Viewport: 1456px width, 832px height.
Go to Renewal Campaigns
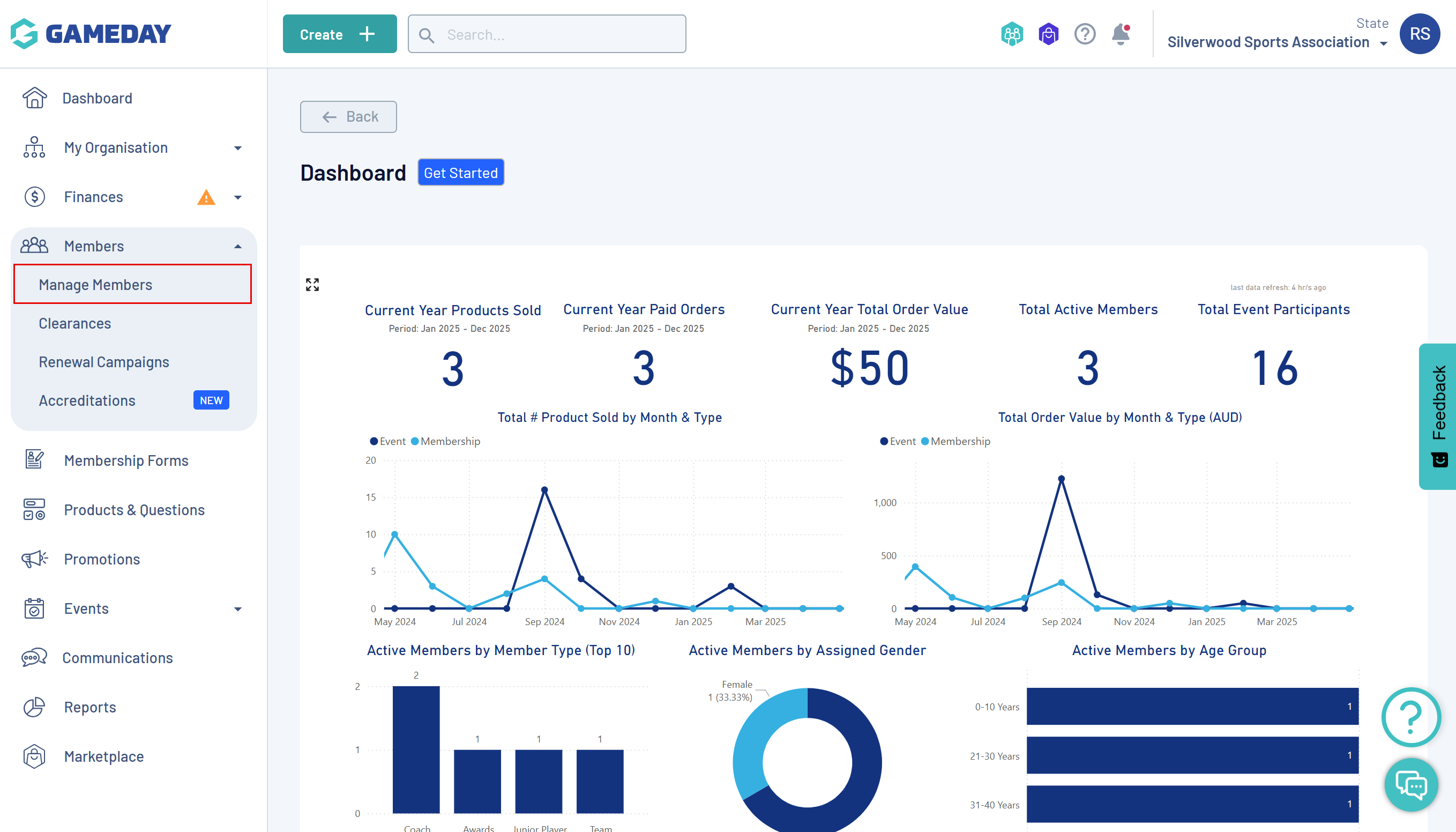104,362
